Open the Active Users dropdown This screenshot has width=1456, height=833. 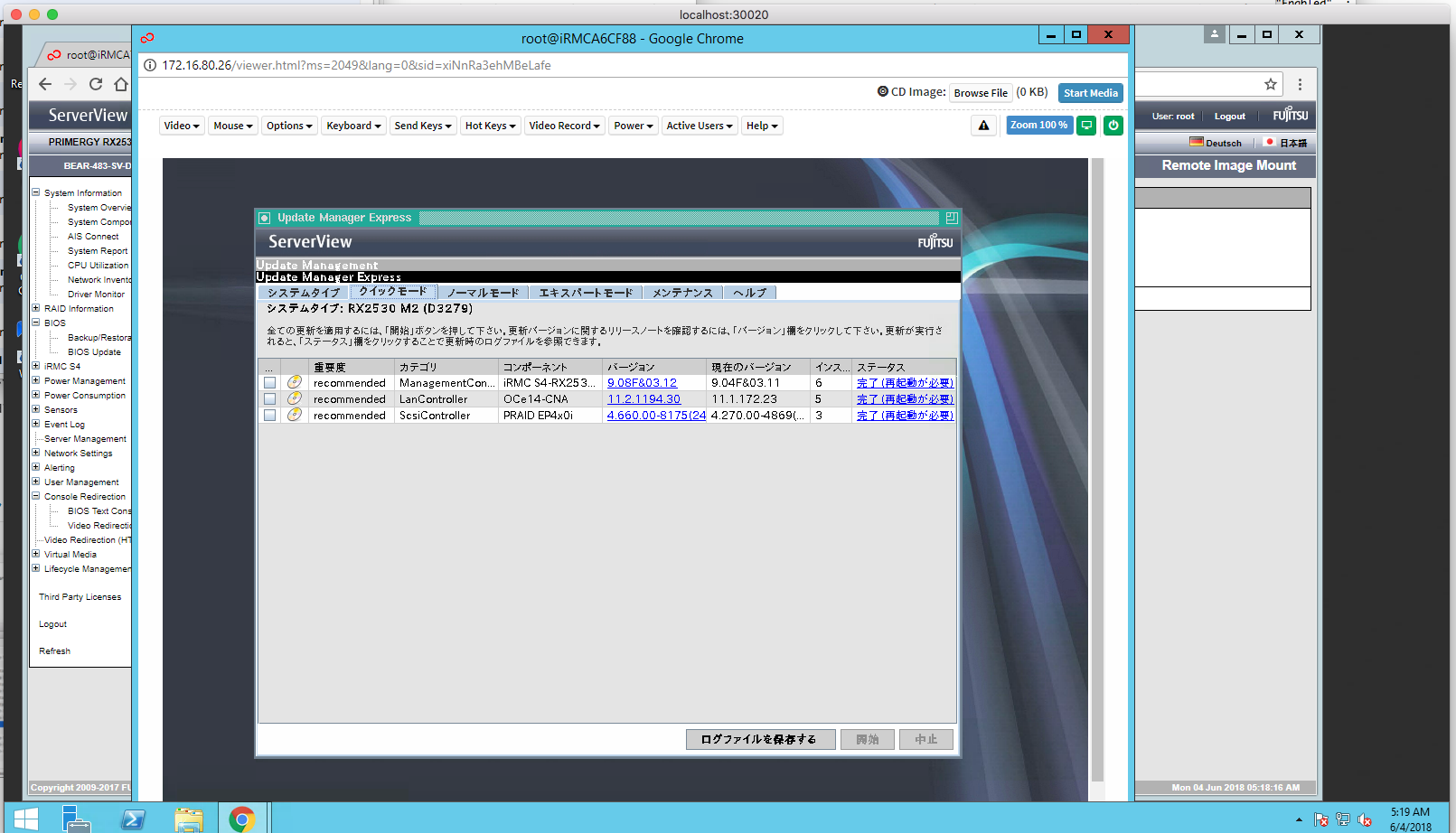tap(700, 126)
